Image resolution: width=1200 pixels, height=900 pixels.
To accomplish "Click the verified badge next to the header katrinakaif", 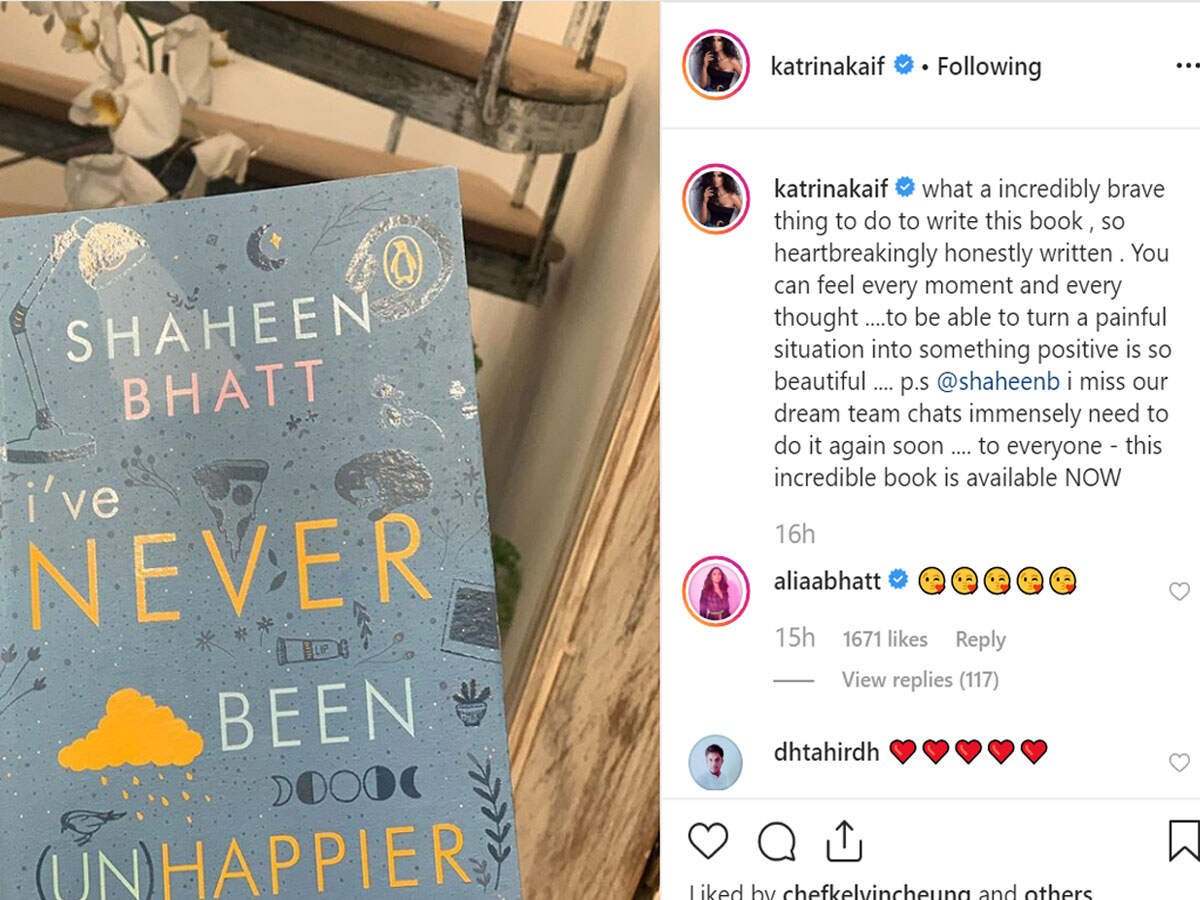I will pos(904,66).
